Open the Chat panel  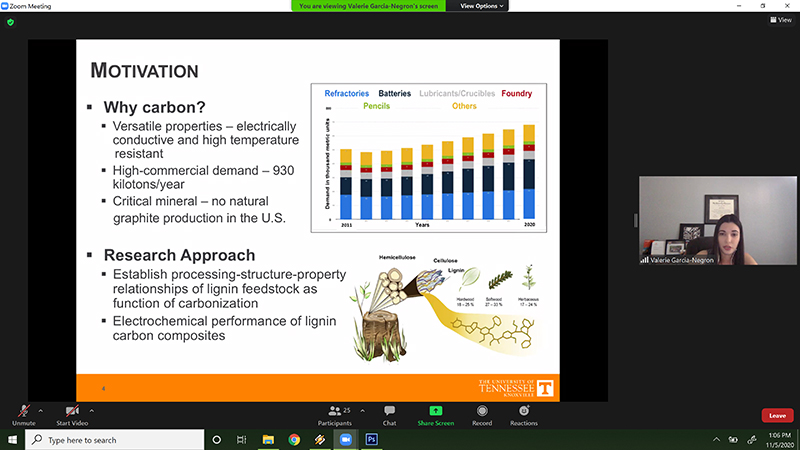coord(389,415)
